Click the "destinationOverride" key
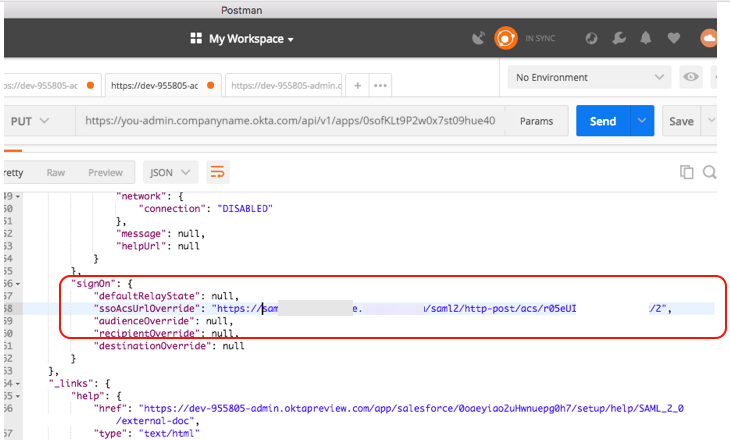The height and width of the screenshot is (440, 730). [x=152, y=345]
